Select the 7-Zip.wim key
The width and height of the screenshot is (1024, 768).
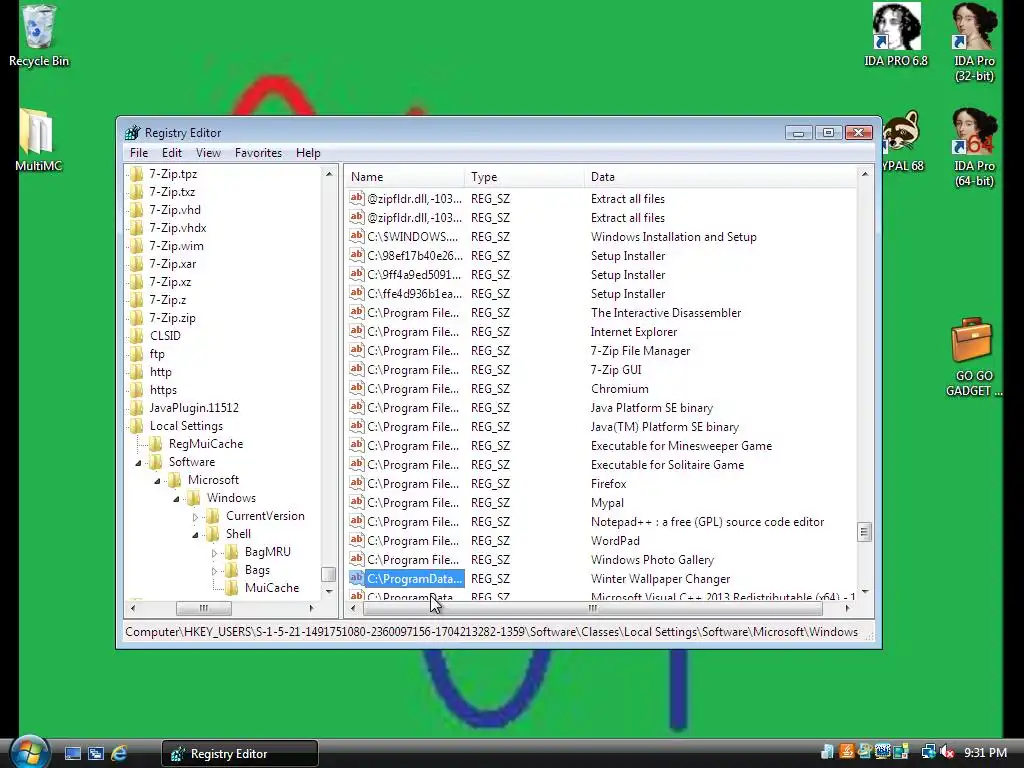click(x=176, y=246)
